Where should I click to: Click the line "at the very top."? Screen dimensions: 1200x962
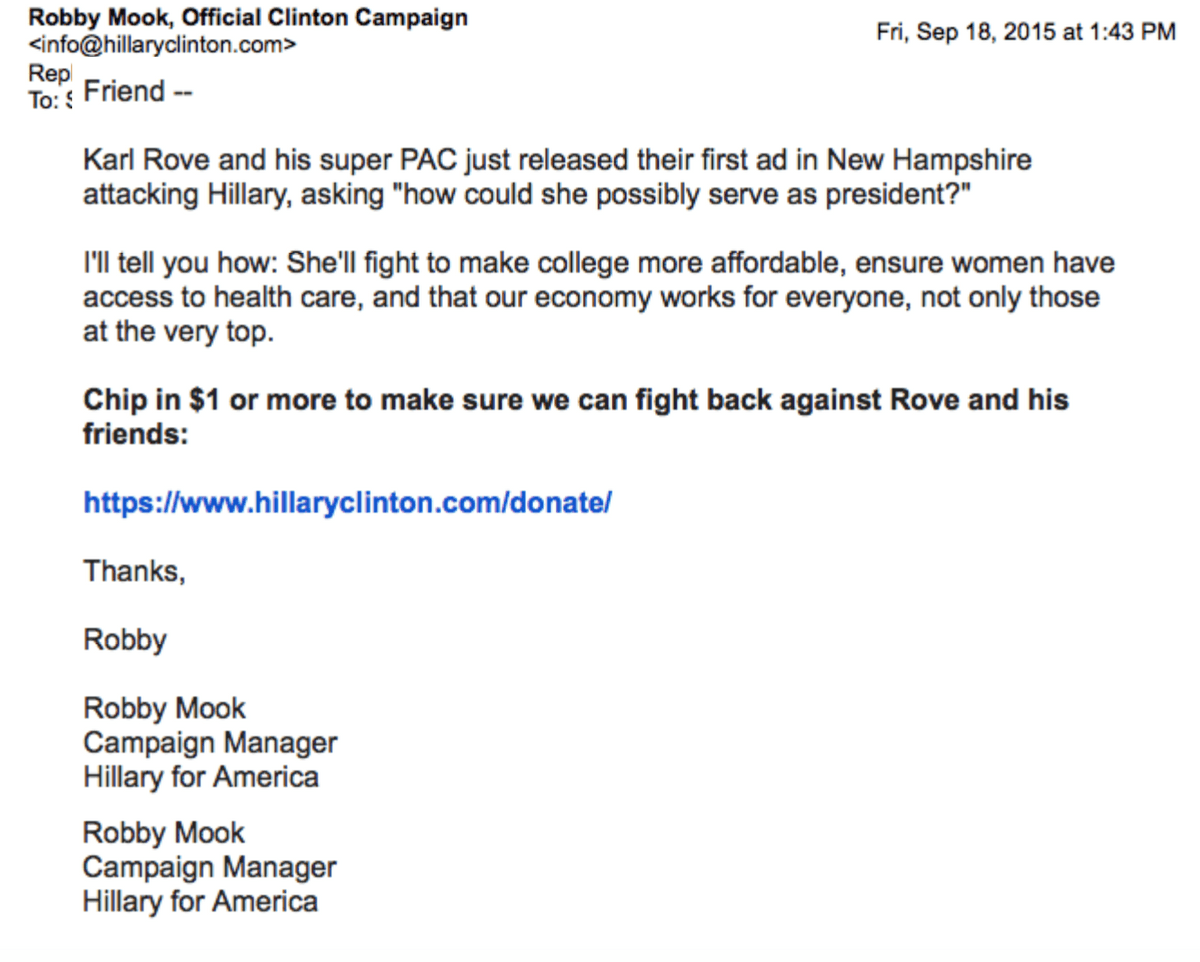(x=177, y=333)
